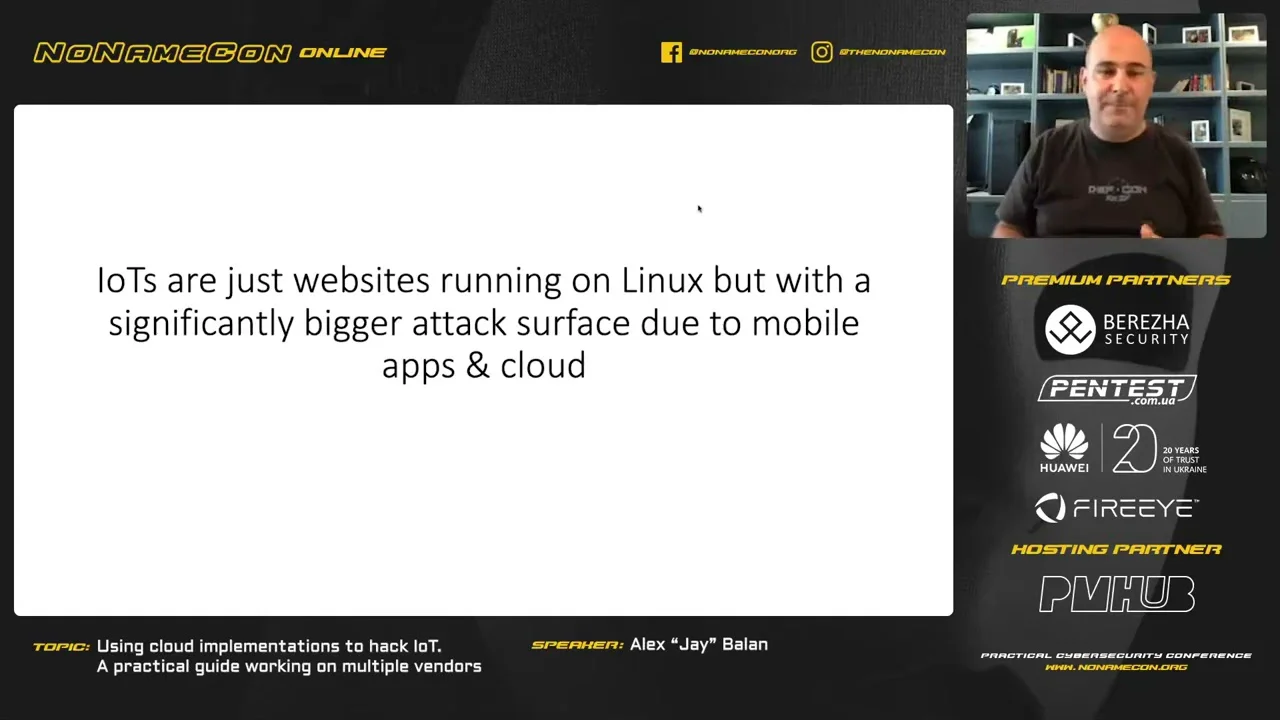Click the PVHUB hosting partner logo
This screenshot has width=1280, height=720.
point(1116,594)
